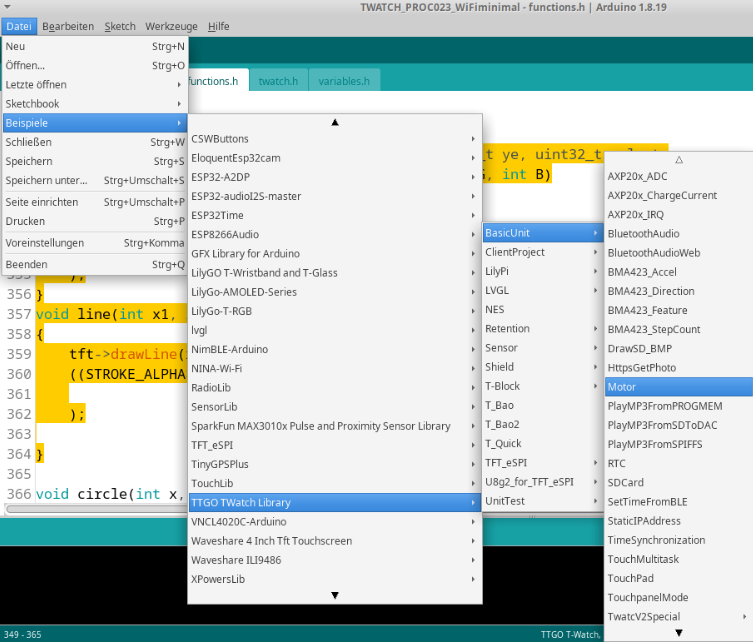Choose Seite einrichten entry

click(x=95, y=202)
